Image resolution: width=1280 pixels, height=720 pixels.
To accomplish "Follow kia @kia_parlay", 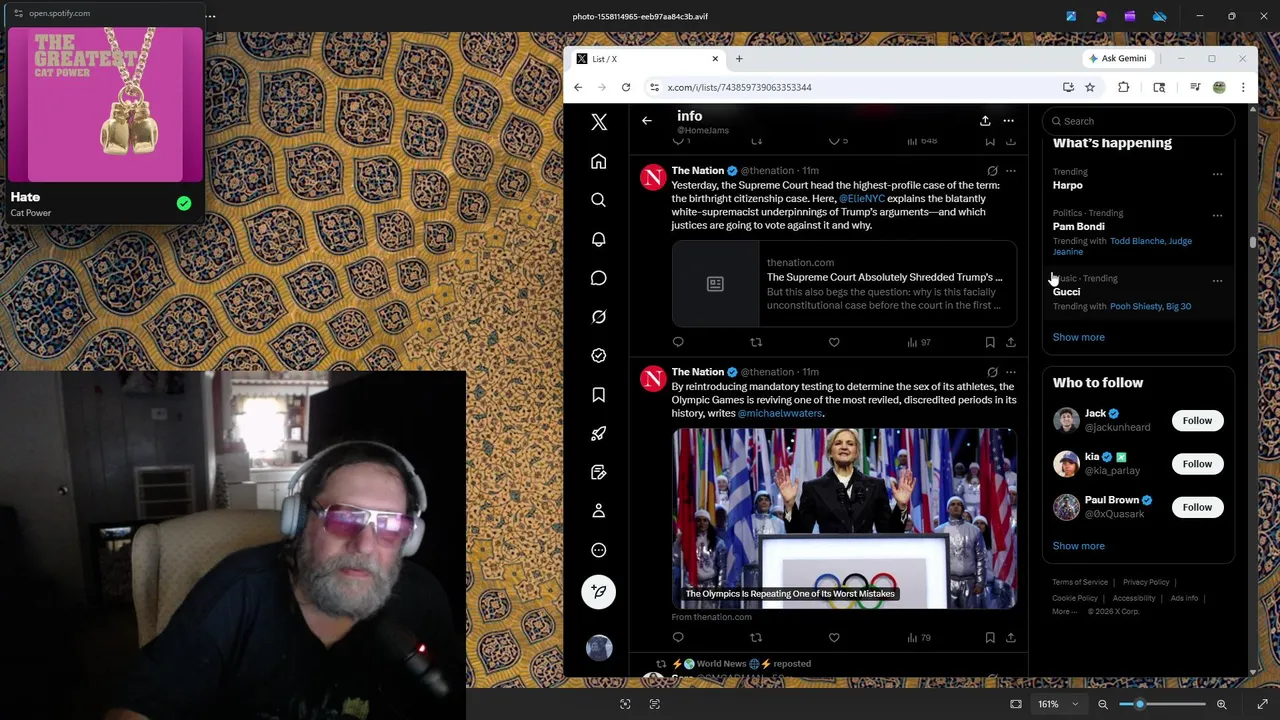I will (1197, 464).
